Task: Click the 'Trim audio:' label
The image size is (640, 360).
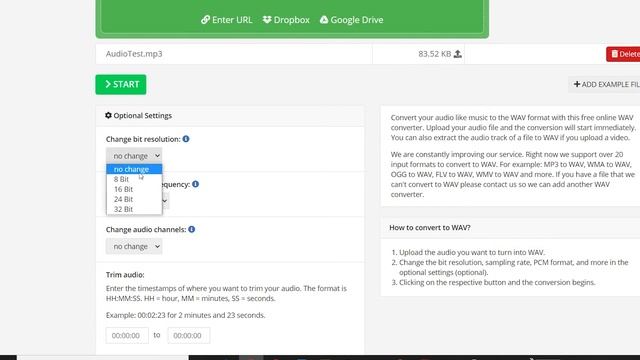Action: [125, 275]
